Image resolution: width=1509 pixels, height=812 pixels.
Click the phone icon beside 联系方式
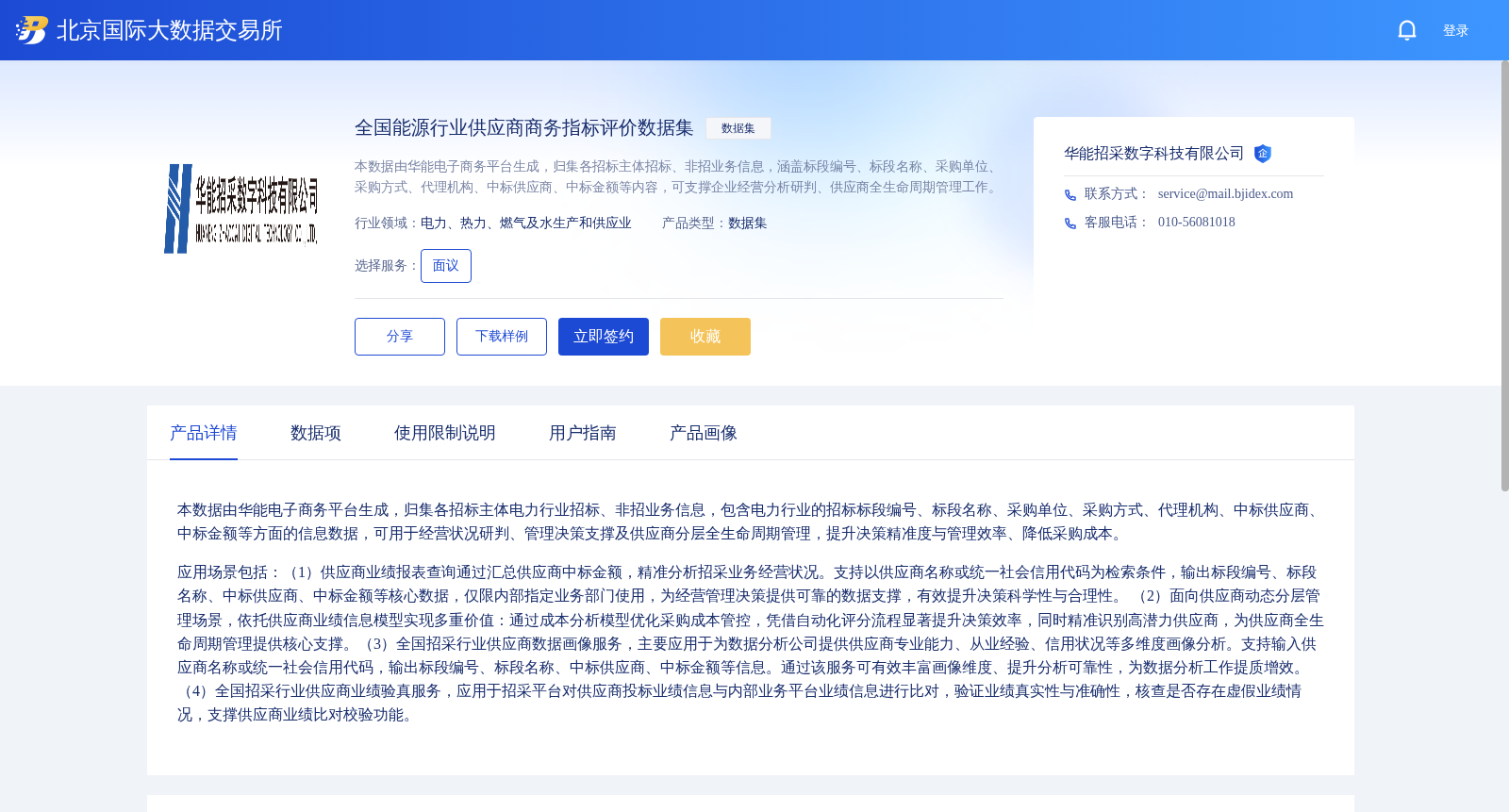point(1070,195)
